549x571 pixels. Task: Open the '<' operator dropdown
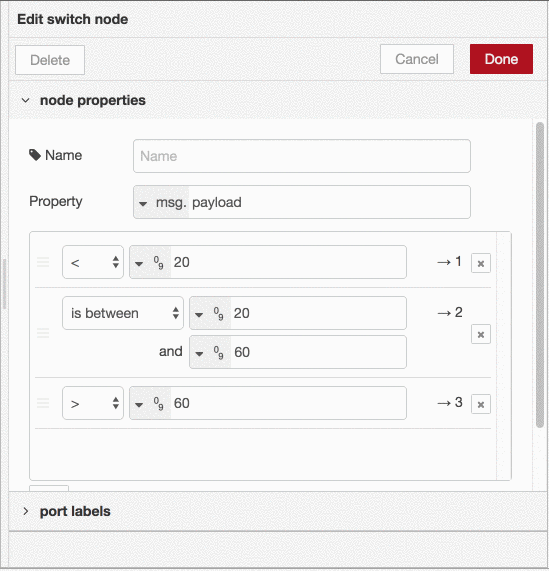click(93, 262)
